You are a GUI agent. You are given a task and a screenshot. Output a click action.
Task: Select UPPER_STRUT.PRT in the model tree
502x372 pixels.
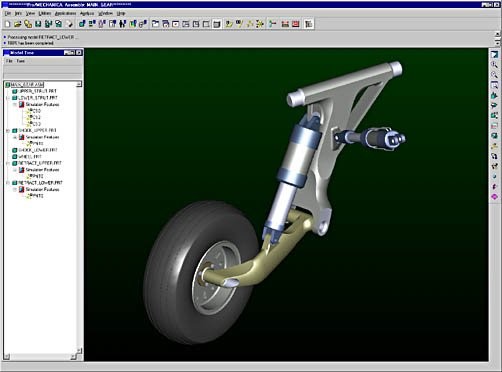point(38,91)
